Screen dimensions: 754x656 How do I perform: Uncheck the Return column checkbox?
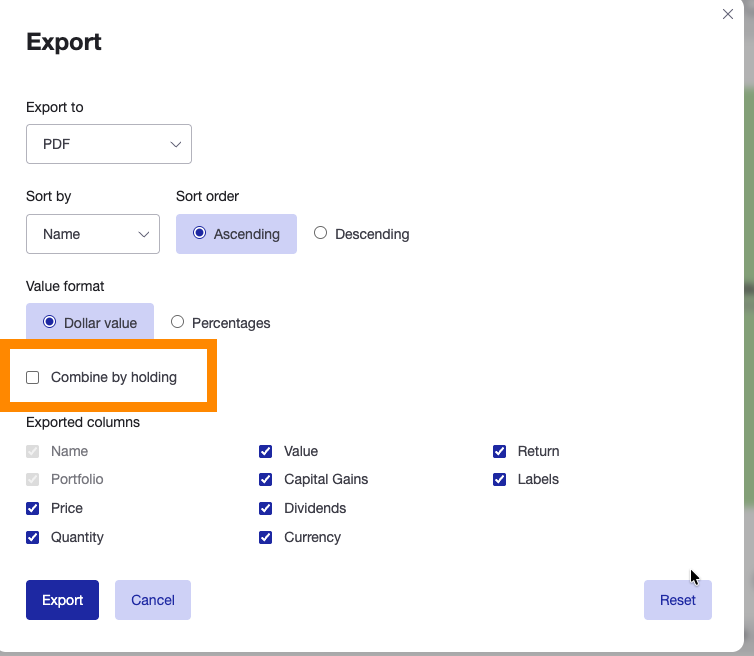[x=500, y=451]
